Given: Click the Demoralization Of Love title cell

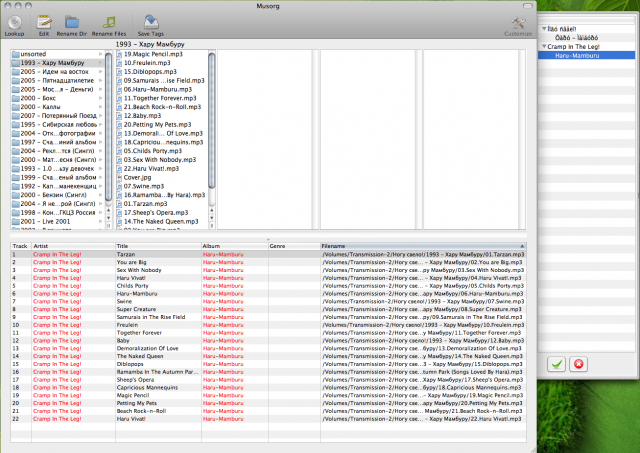Looking at the screenshot, I should point(158,348).
